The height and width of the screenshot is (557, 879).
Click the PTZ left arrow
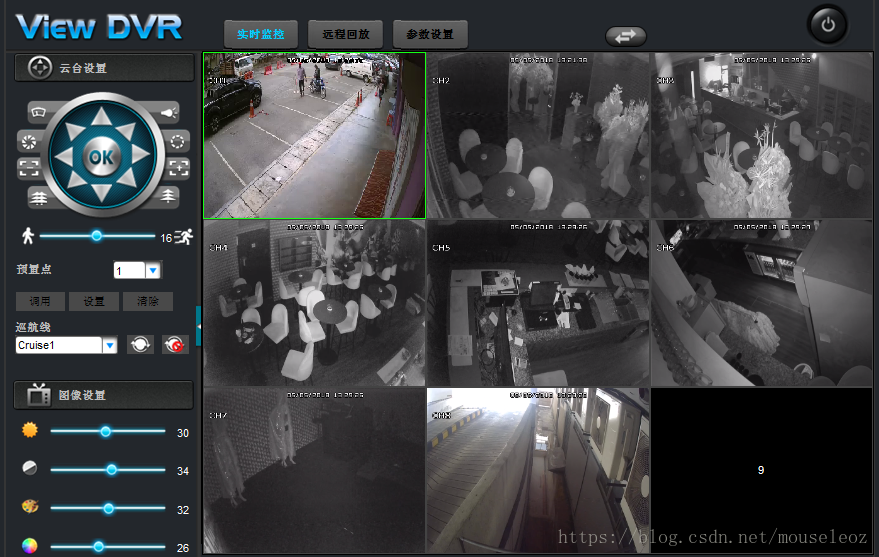(62, 157)
